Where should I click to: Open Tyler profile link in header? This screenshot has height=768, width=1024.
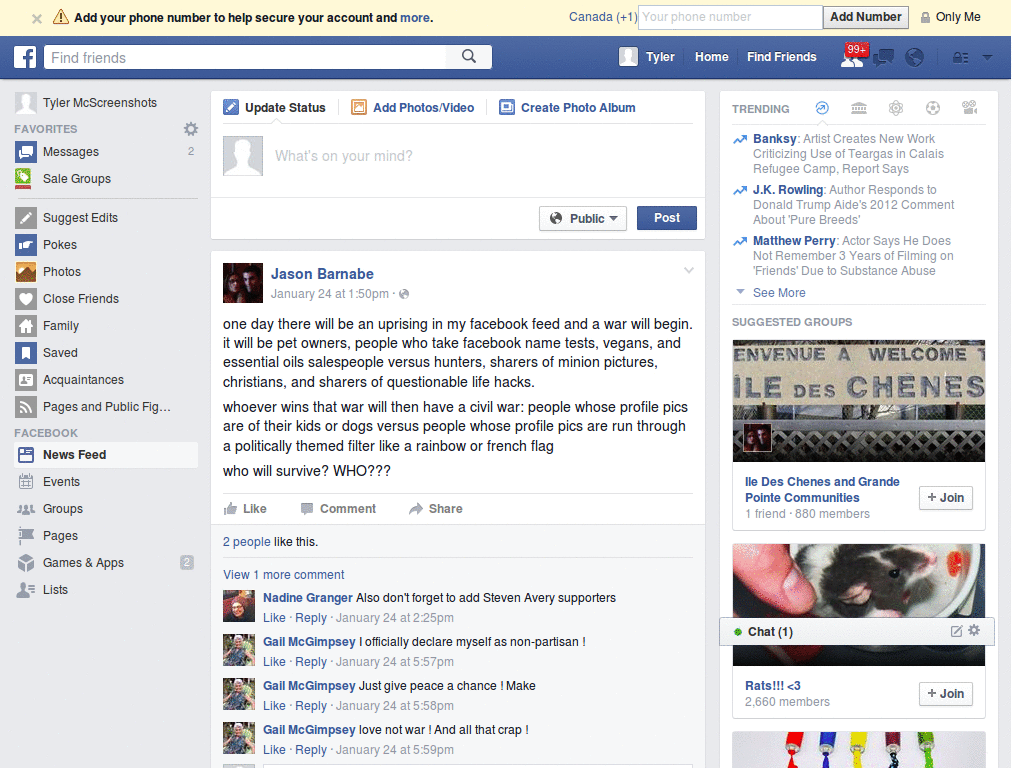coord(647,57)
